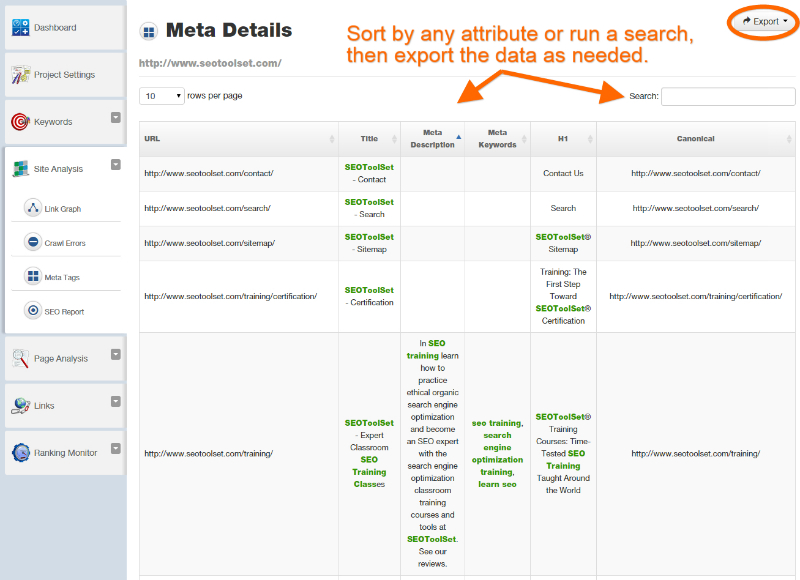Open the /training/ URL in URL column
This screenshot has height=580, width=800.
[x=208, y=453]
